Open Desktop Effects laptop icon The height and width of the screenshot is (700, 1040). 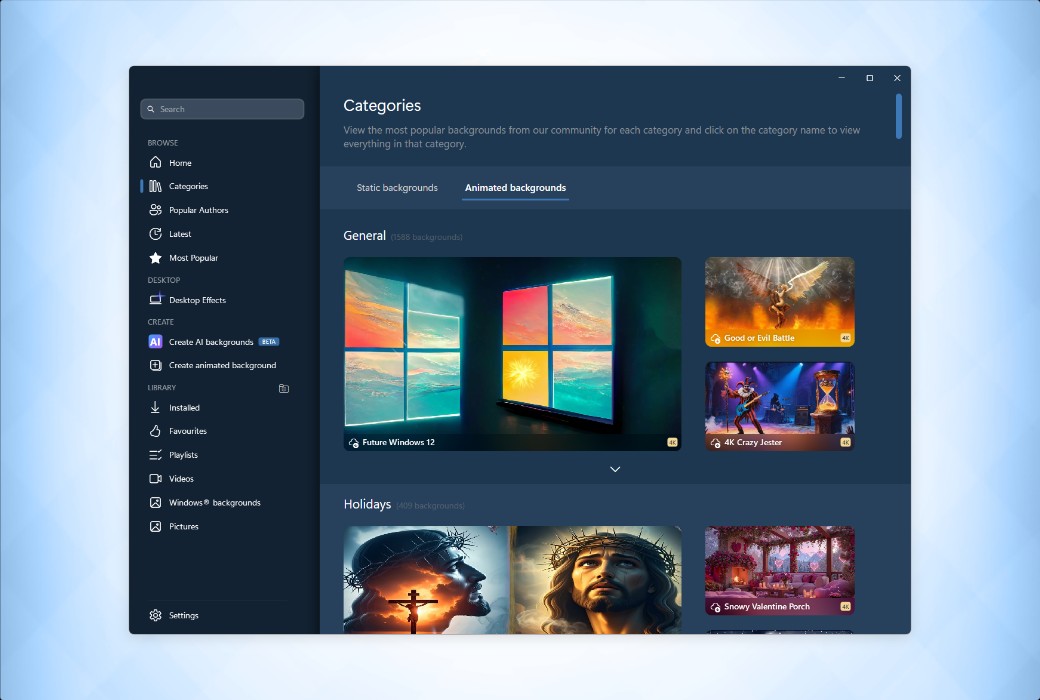(x=155, y=299)
